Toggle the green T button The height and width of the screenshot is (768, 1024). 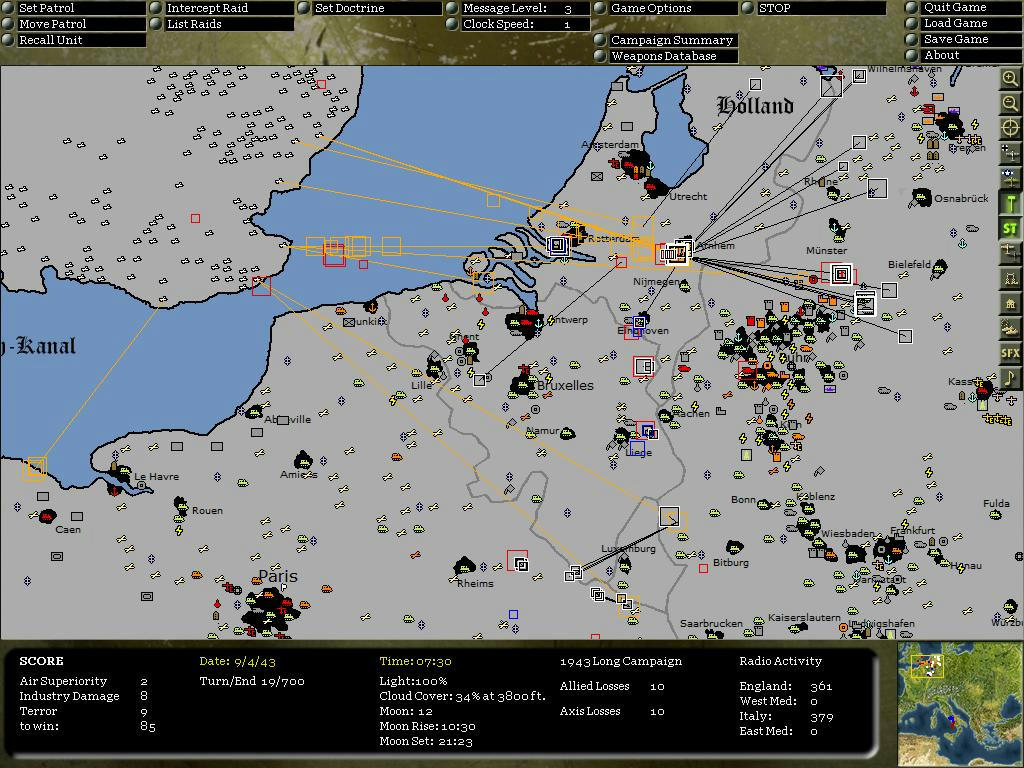1010,202
